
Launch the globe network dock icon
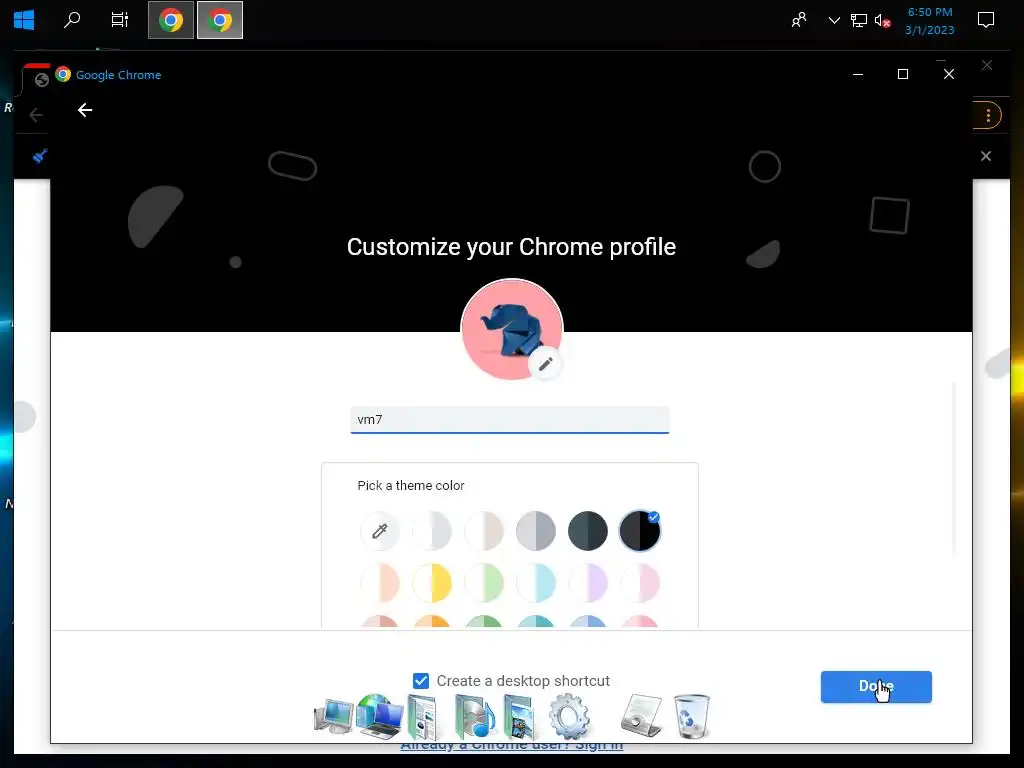click(x=379, y=716)
